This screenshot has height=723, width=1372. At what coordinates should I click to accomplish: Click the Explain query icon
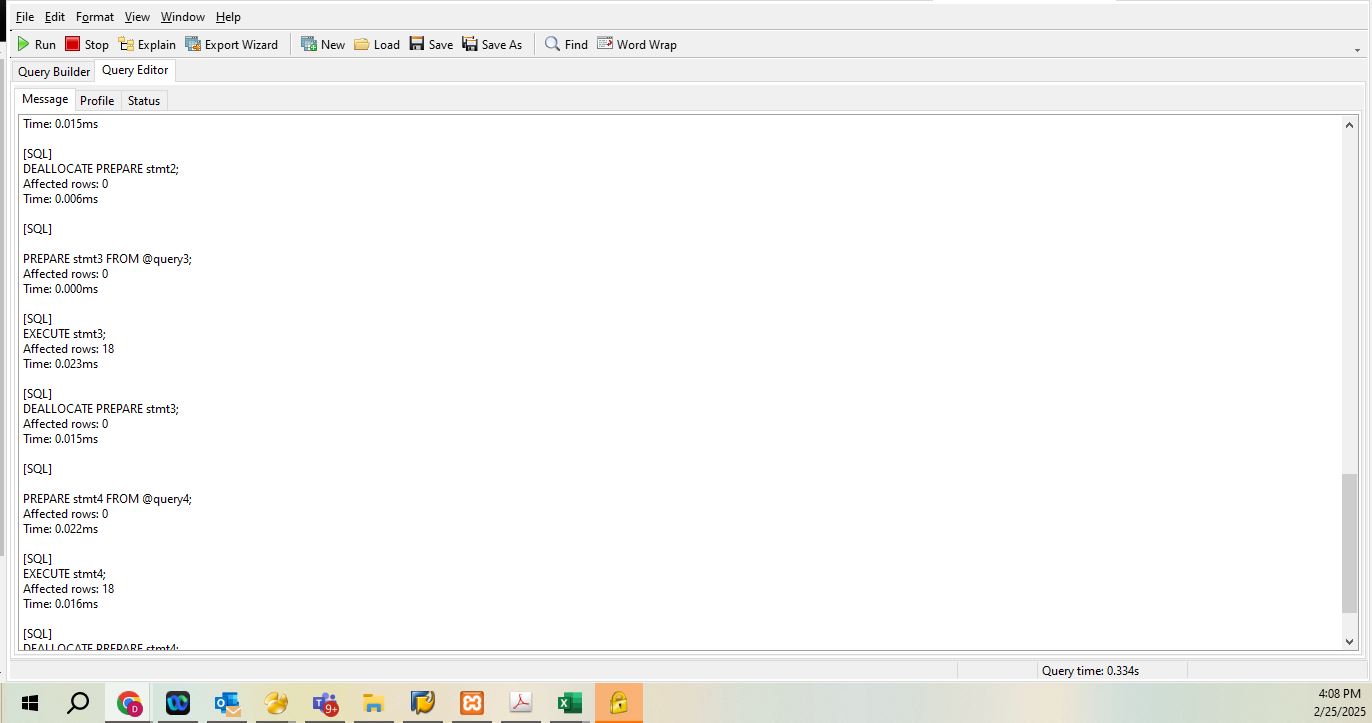coord(147,44)
